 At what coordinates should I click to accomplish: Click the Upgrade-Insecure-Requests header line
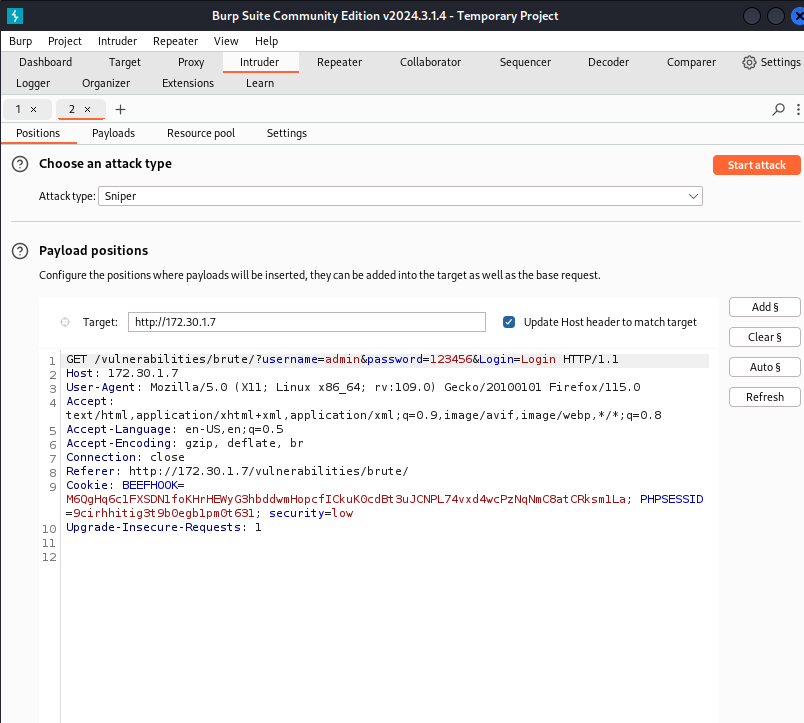coord(164,527)
